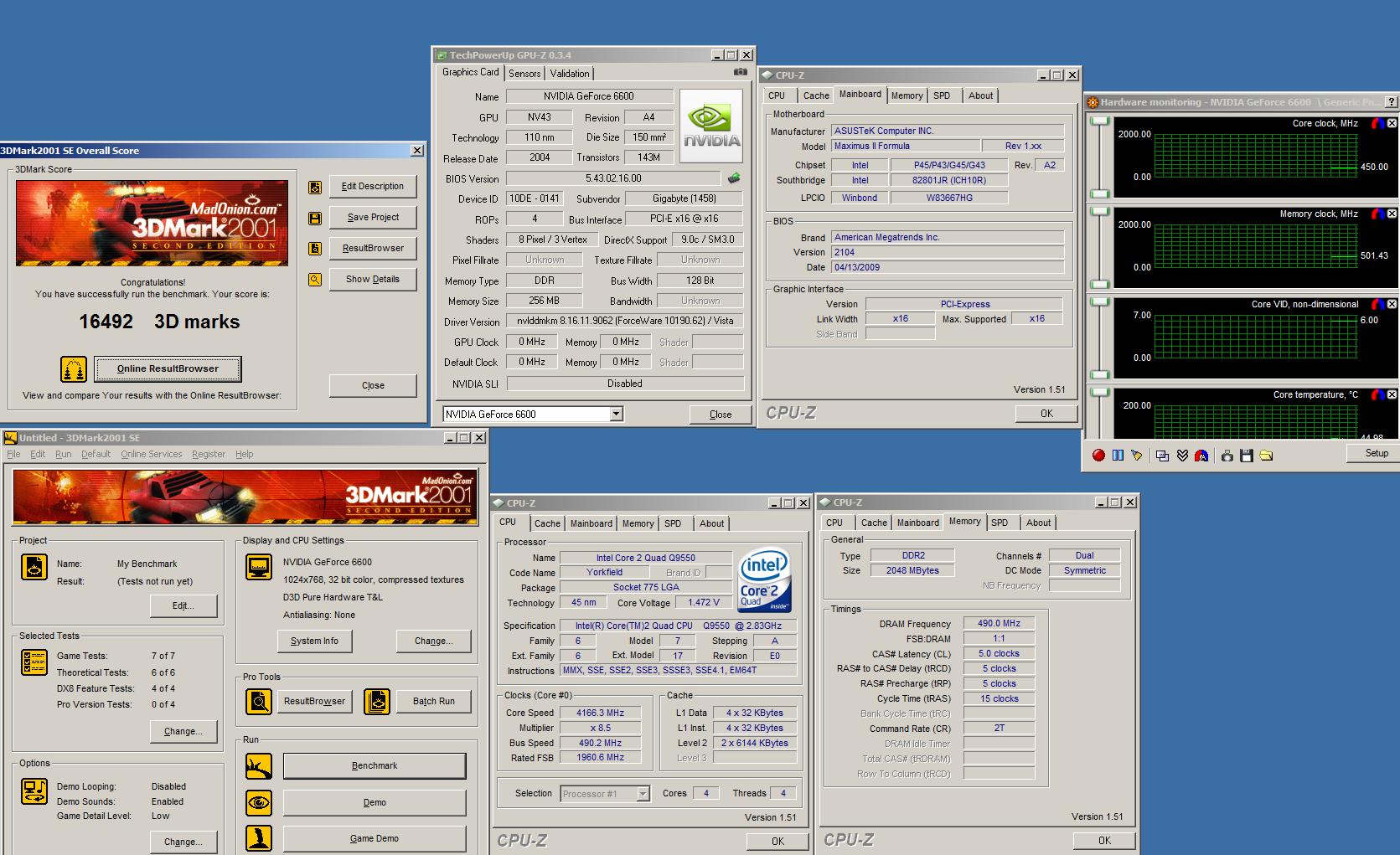Open the Register menu in 3DMark2001 SE
This screenshot has width=1400, height=855.
point(208,454)
